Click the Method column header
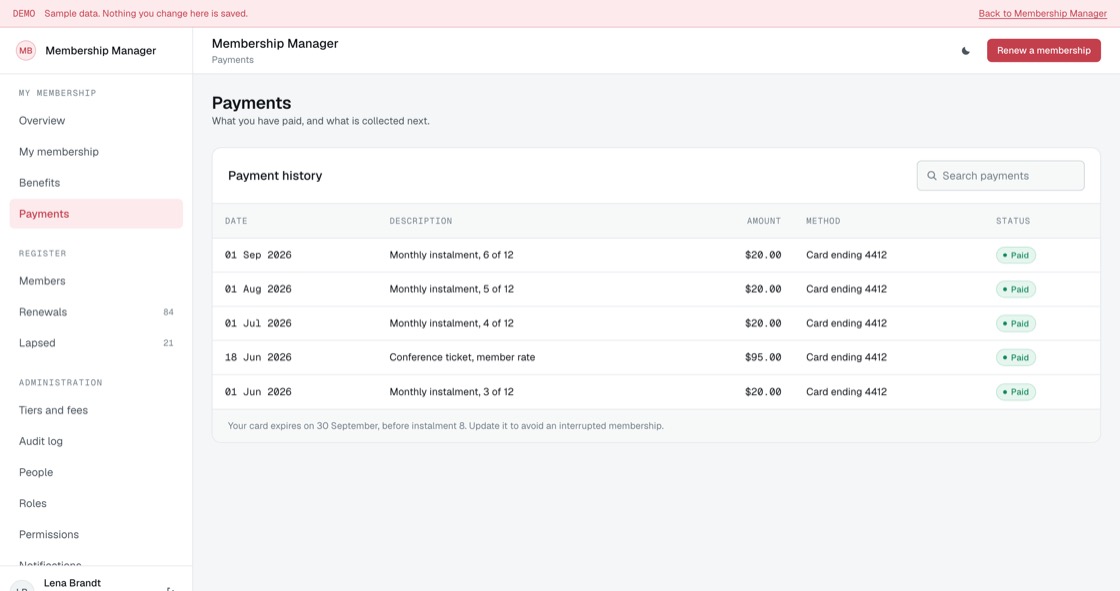The width and height of the screenshot is (1120, 591). pos(823,221)
